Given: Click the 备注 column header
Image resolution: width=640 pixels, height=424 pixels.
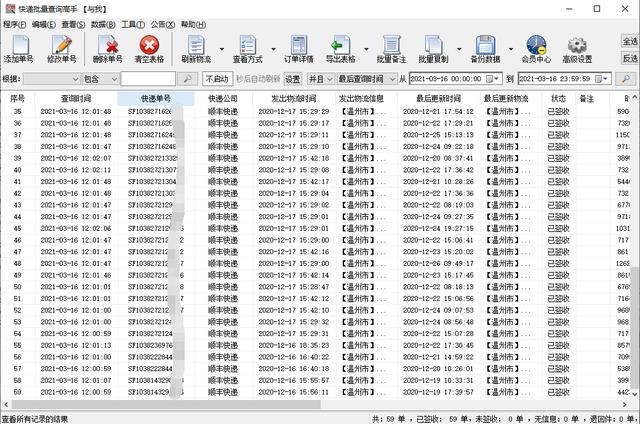Looking at the screenshot, I should point(587,98).
